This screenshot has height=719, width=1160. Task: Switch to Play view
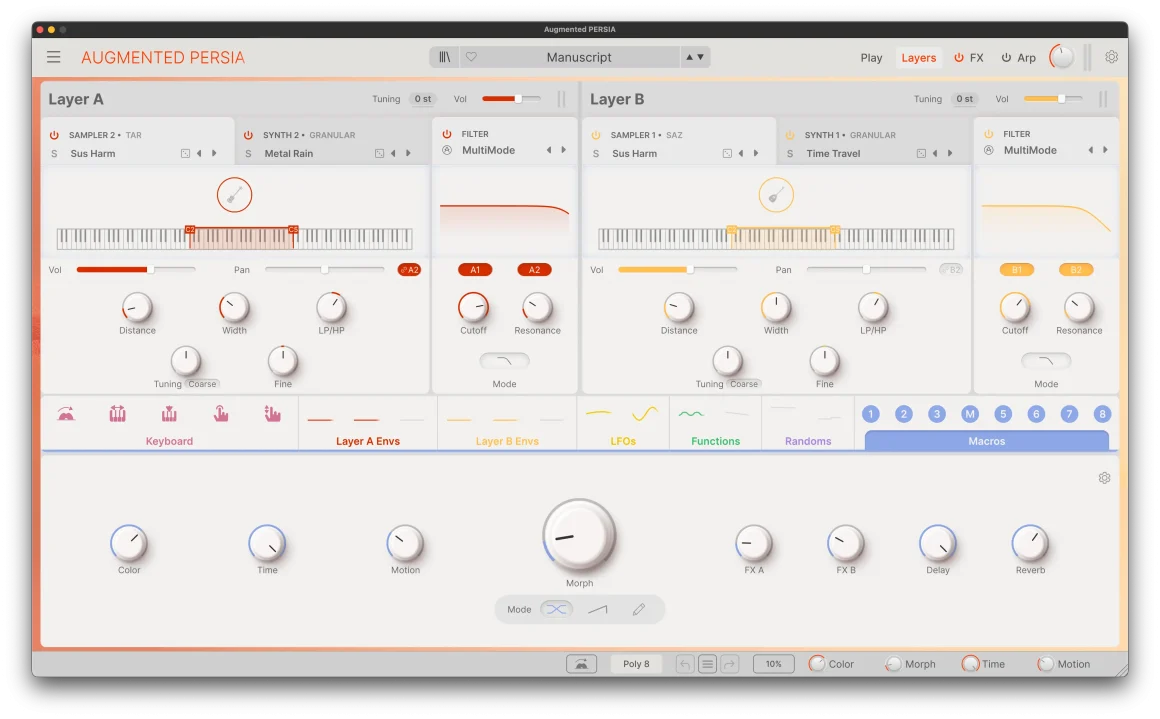coord(871,57)
